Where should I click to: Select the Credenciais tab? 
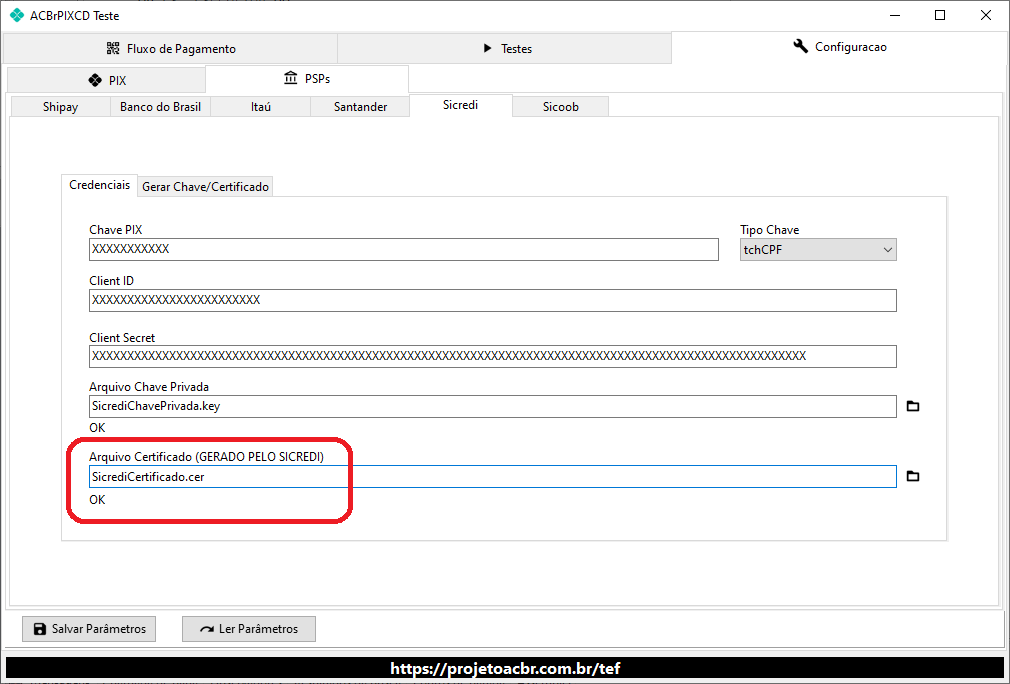point(100,185)
